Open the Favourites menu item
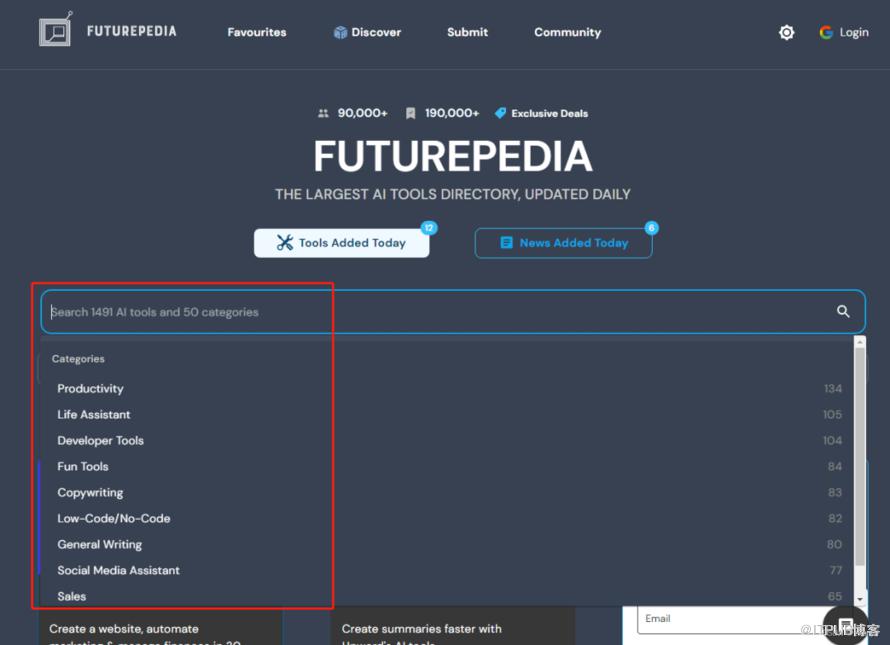This screenshot has height=645, width=890. pos(256,32)
